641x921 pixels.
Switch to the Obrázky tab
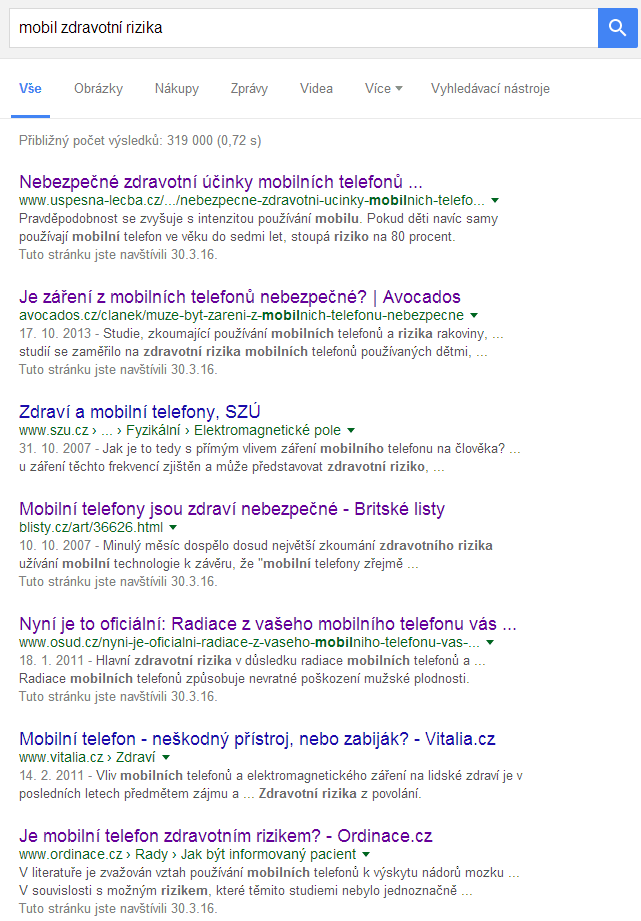pyautogui.click(x=98, y=89)
